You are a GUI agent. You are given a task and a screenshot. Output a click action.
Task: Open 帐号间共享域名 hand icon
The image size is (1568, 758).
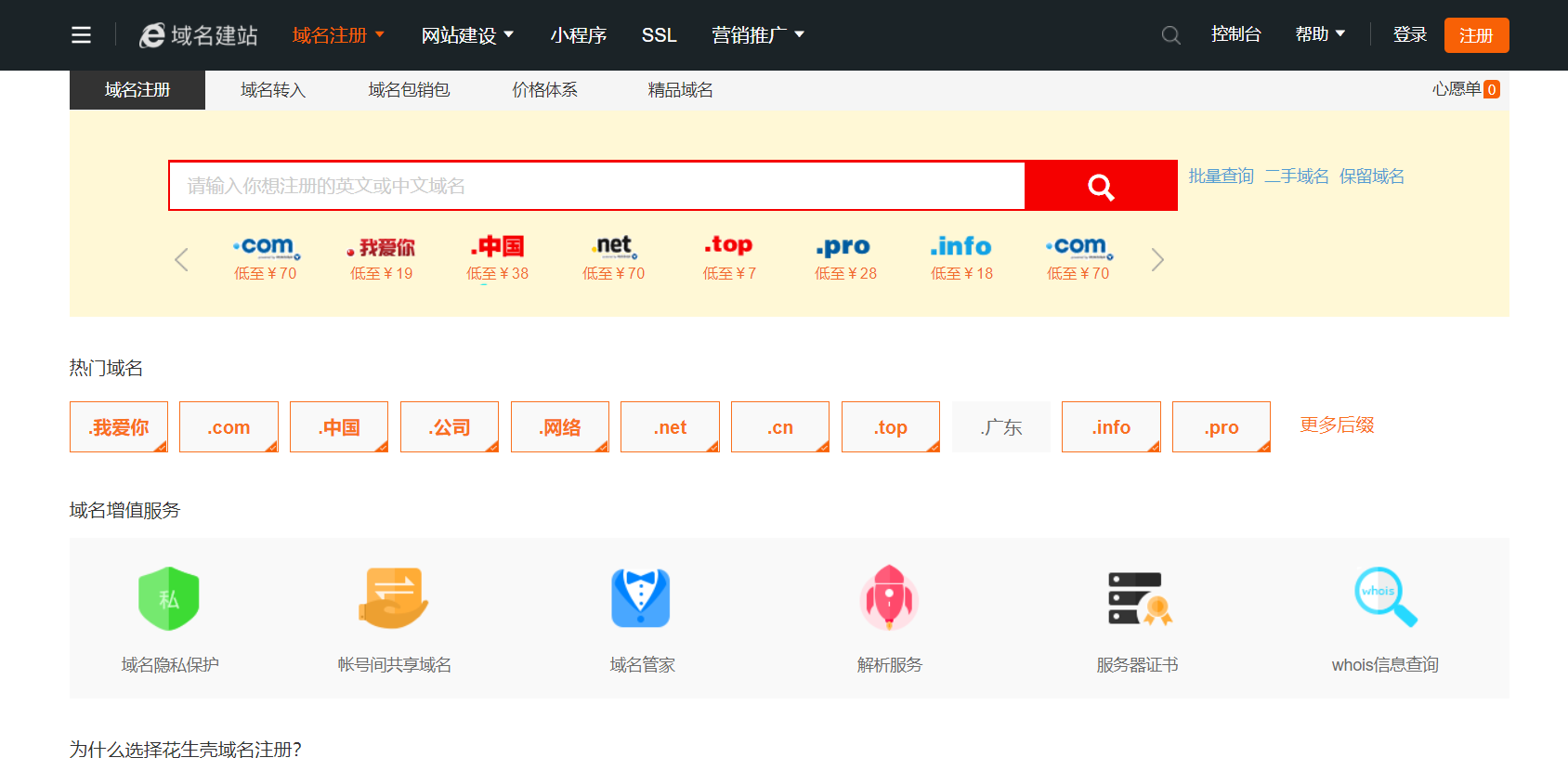(x=394, y=598)
